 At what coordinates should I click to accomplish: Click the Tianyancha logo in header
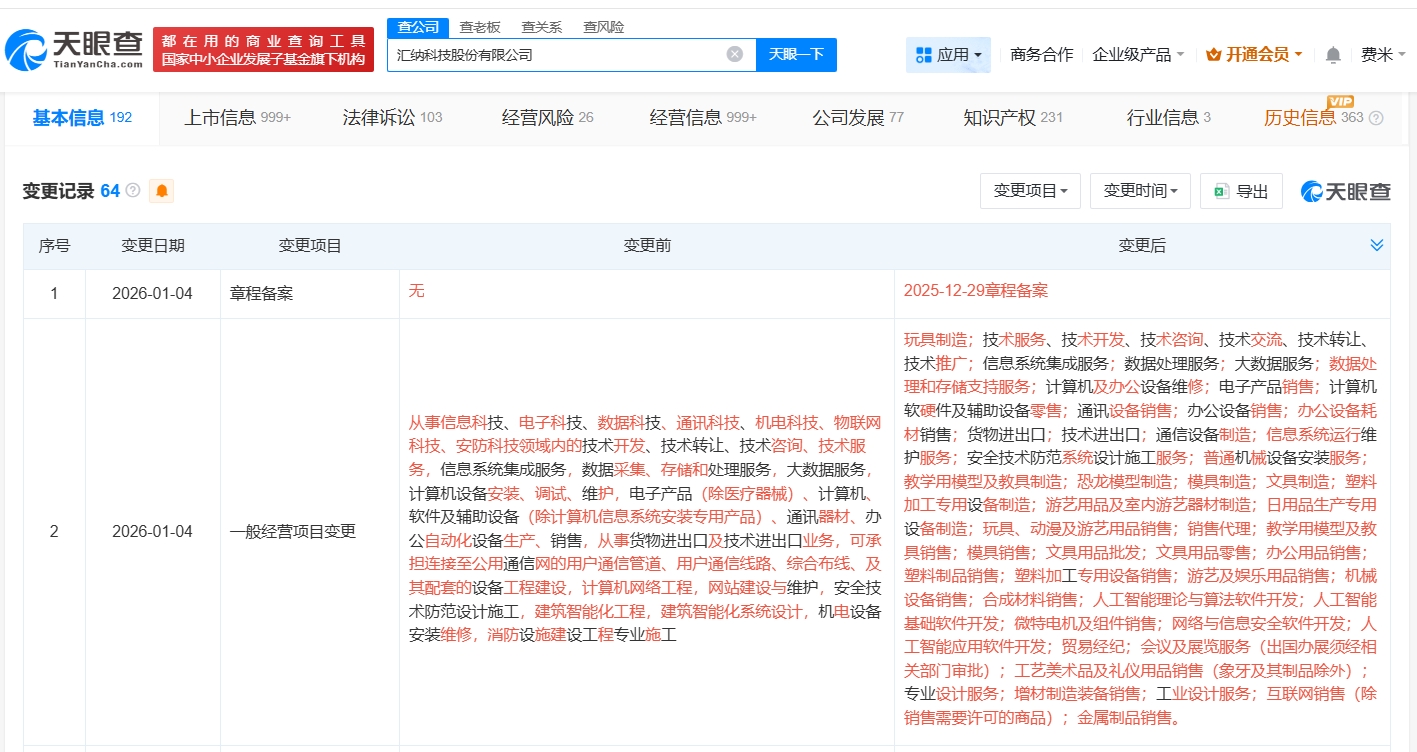[74, 48]
